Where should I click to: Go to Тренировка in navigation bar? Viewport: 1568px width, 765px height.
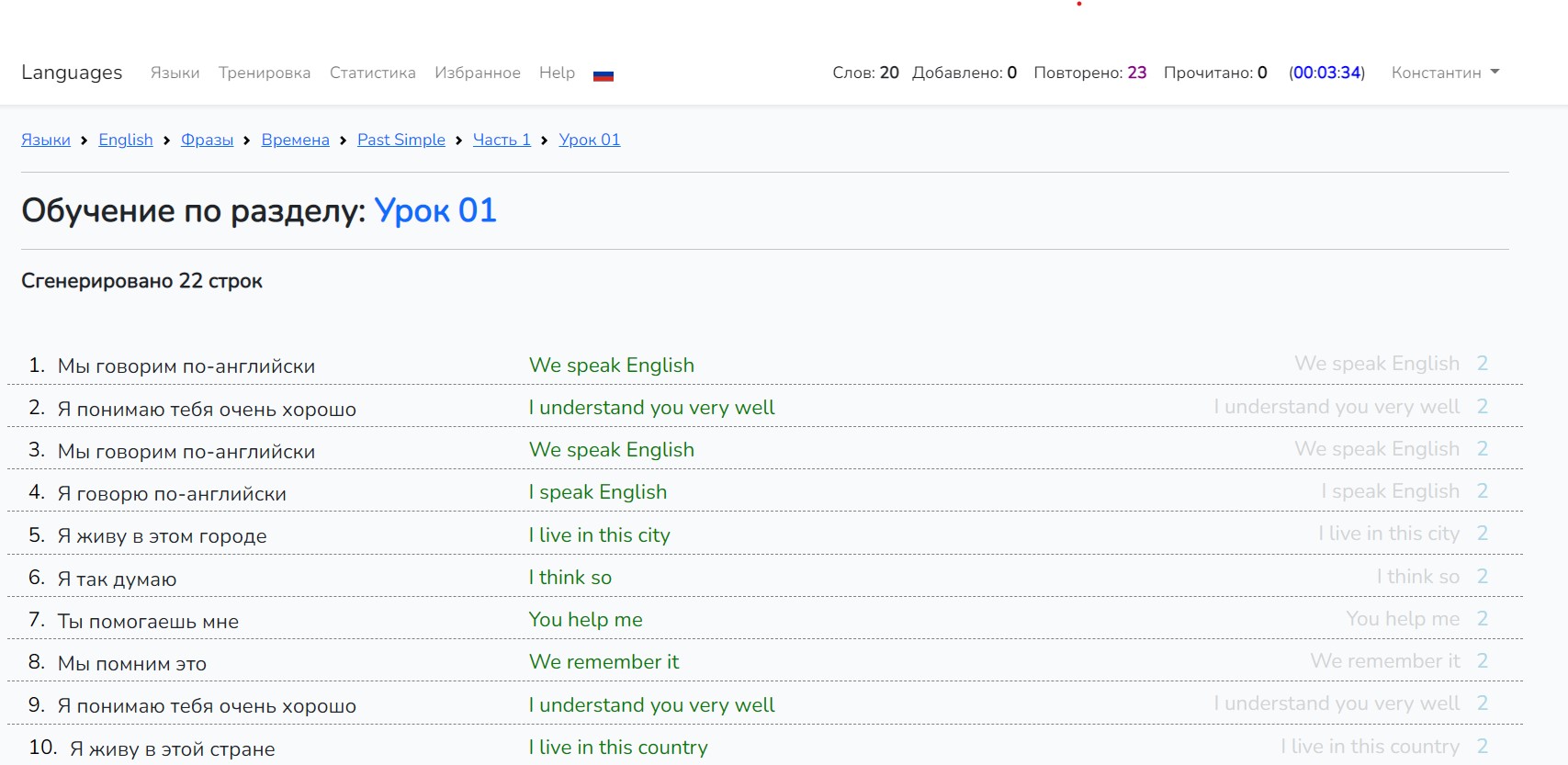[x=265, y=73]
